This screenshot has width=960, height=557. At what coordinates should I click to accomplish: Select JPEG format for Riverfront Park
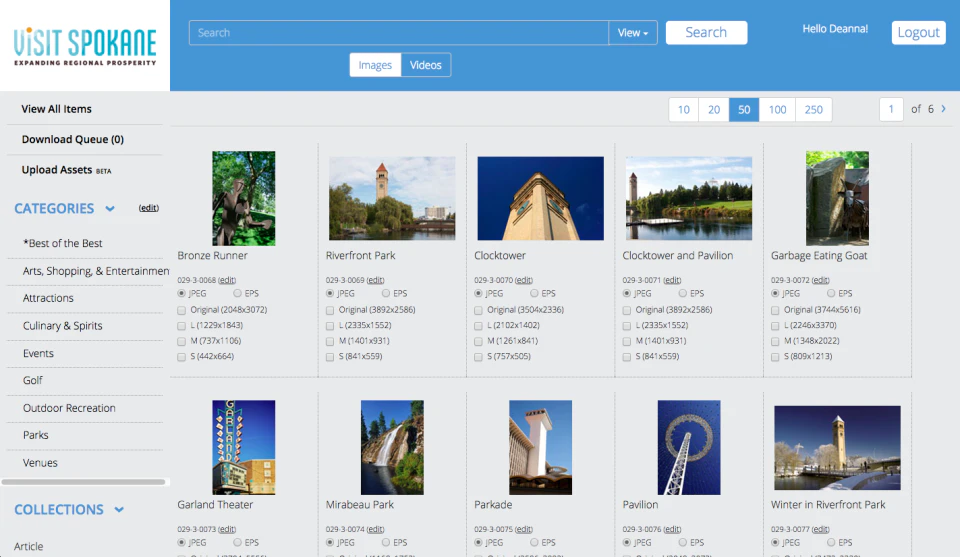[330, 293]
